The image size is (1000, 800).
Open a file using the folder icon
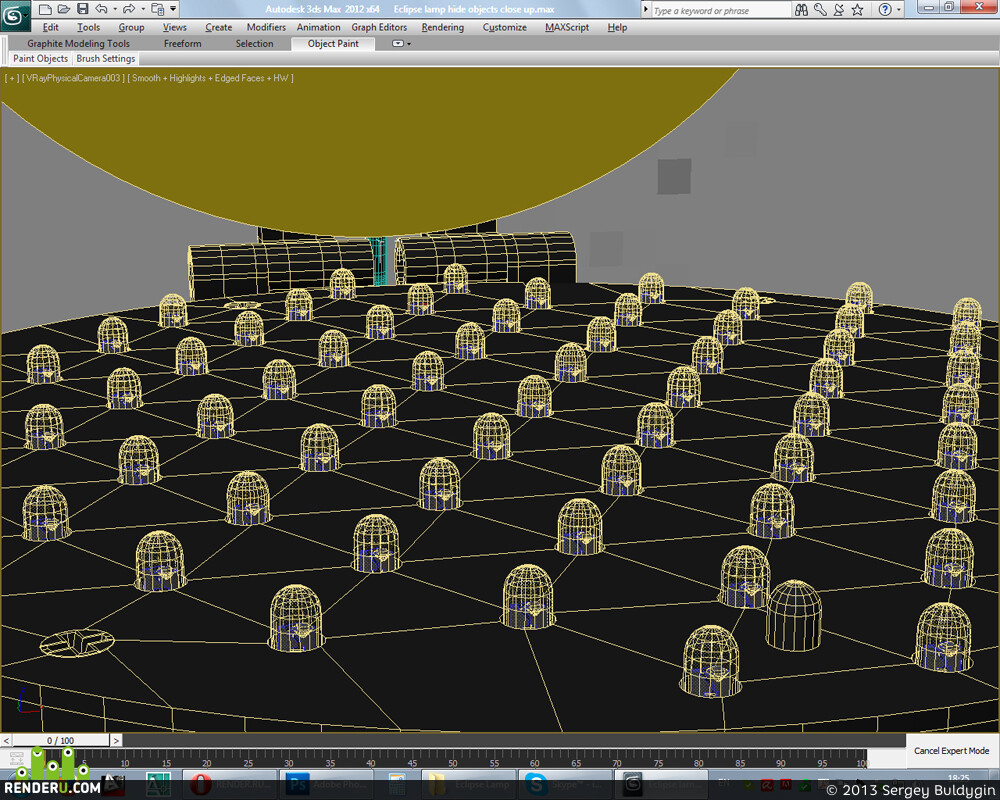pos(63,9)
